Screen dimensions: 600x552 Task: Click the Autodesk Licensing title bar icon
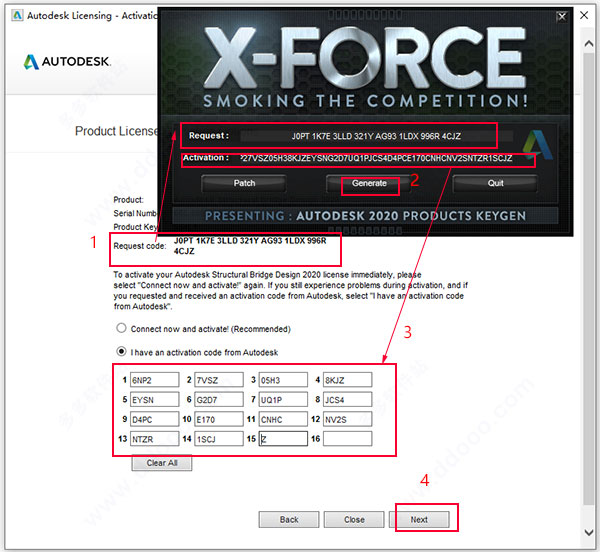pyautogui.click(x=17, y=15)
